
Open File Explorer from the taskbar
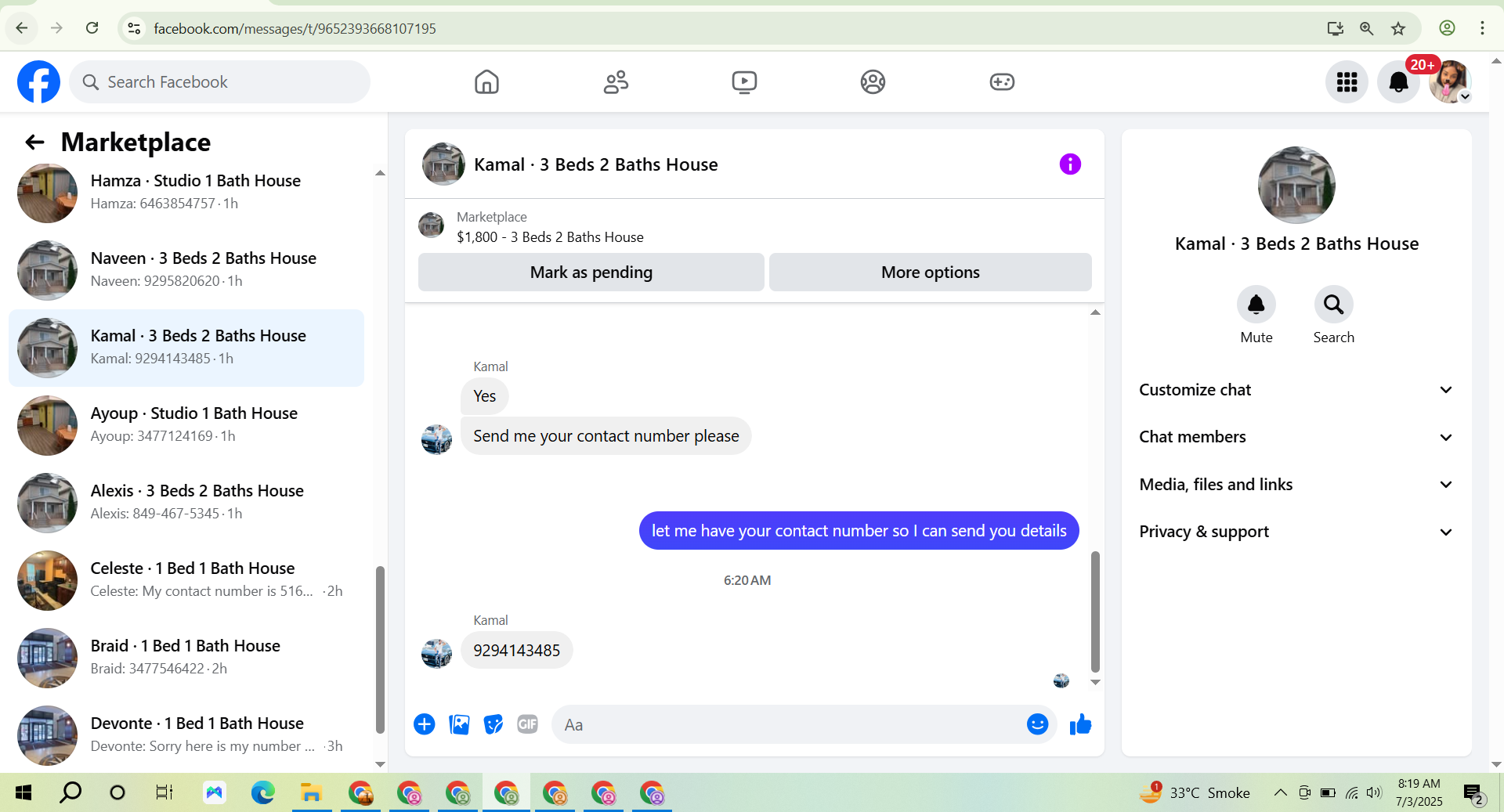click(x=311, y=792)
